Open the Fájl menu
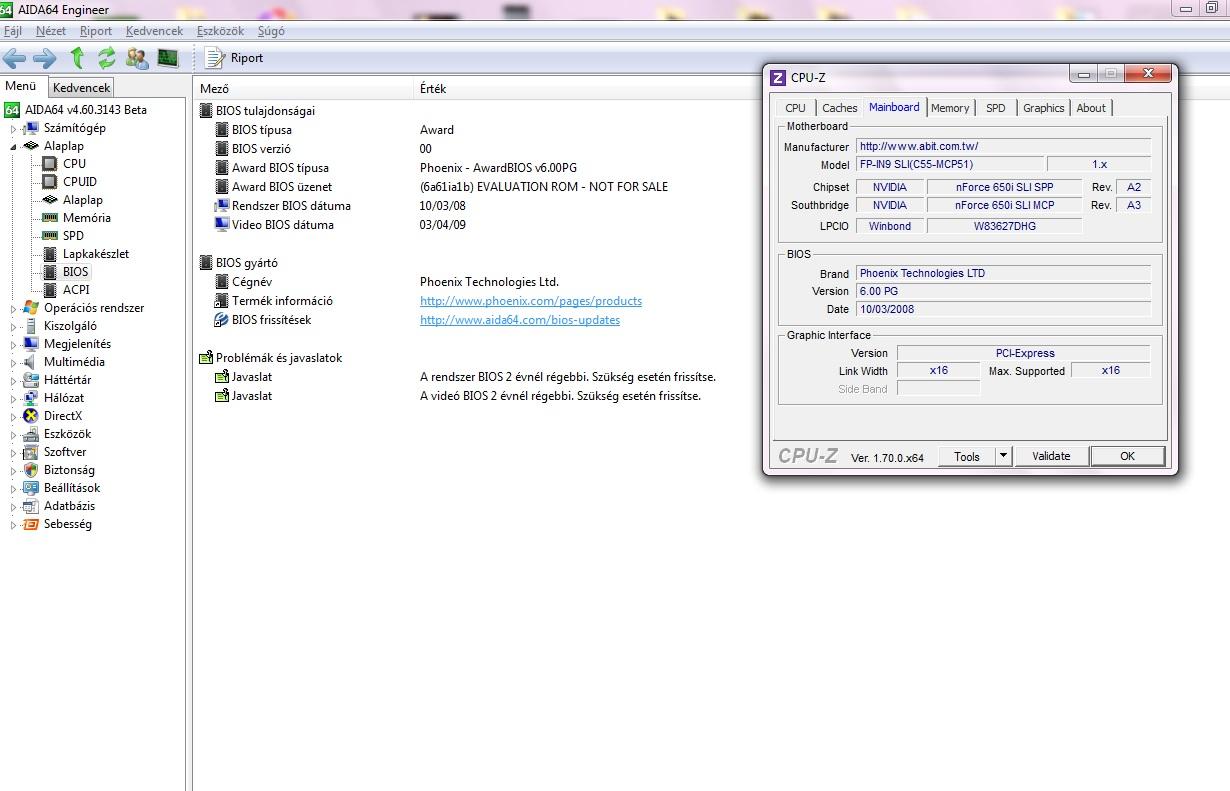This screenshot has width=1230, height=791. pos(13,31)
